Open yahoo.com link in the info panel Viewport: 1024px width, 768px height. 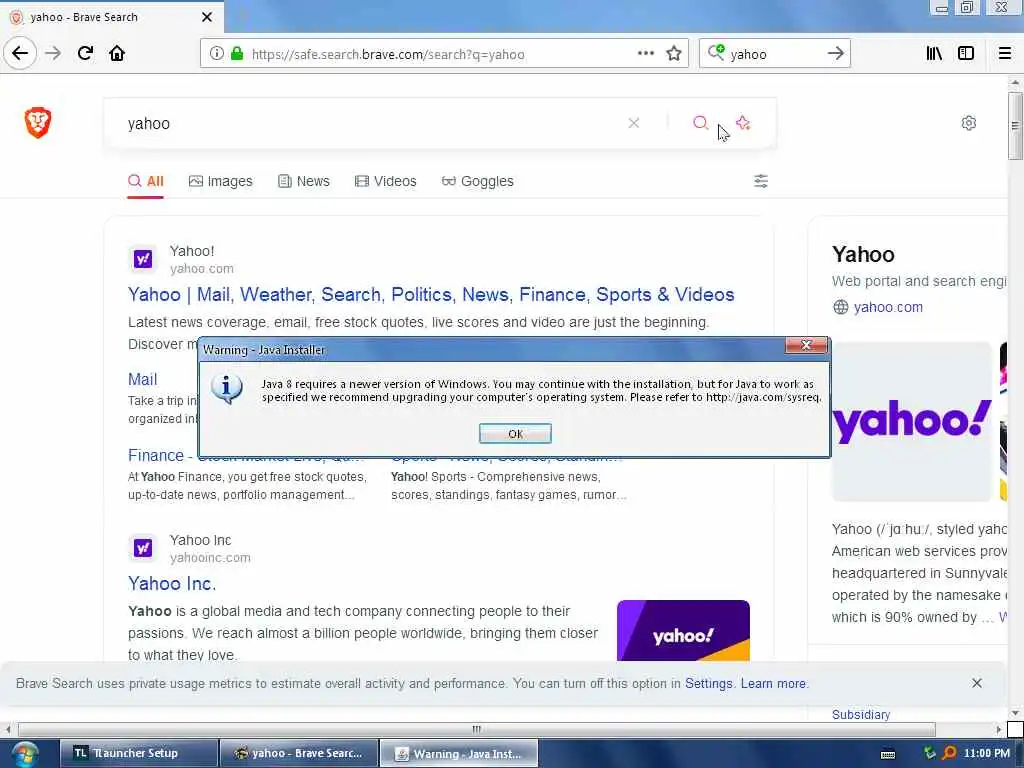coord(888,307)
